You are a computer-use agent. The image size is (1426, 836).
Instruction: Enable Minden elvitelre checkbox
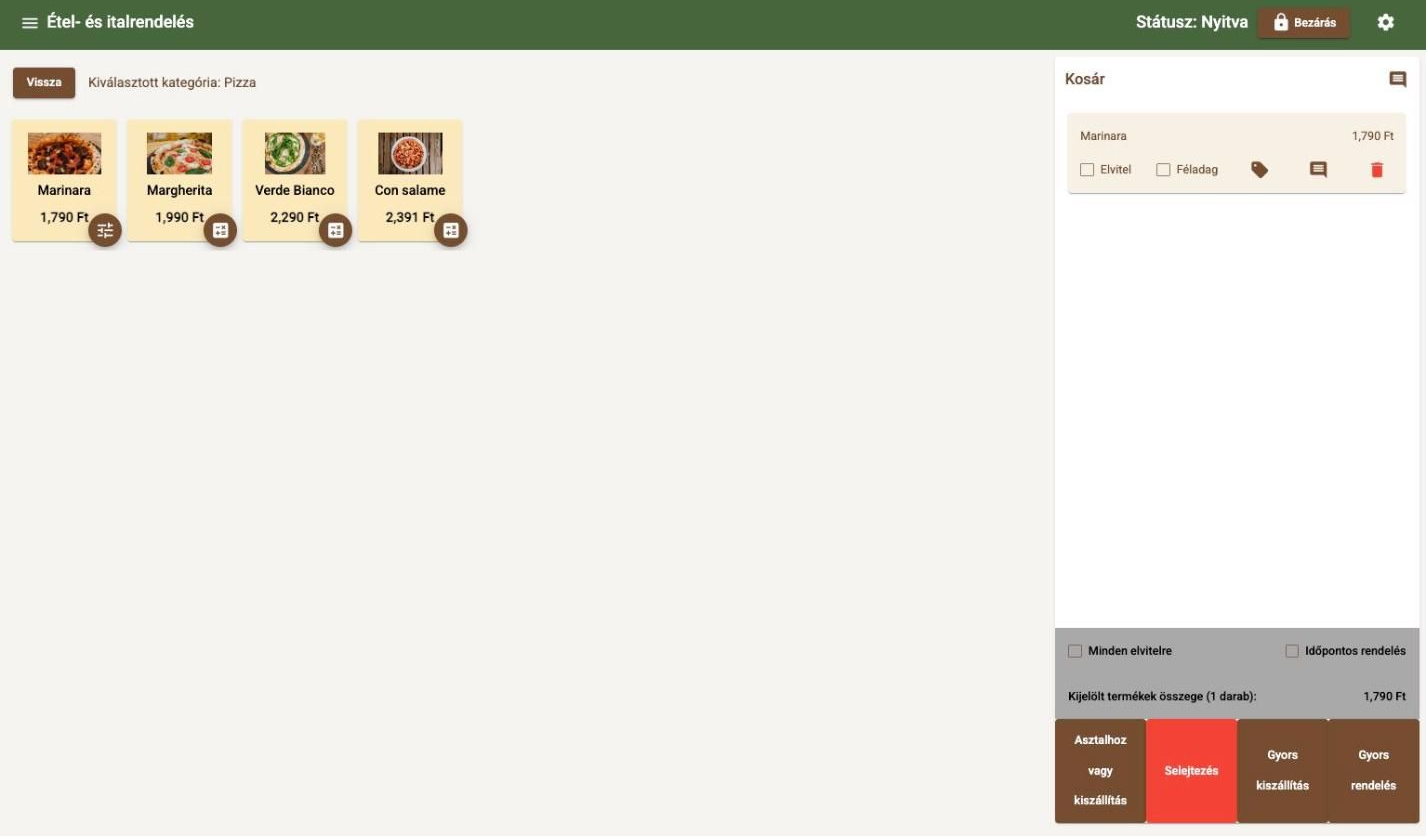pyautogui.click(x=1075, y=651)
